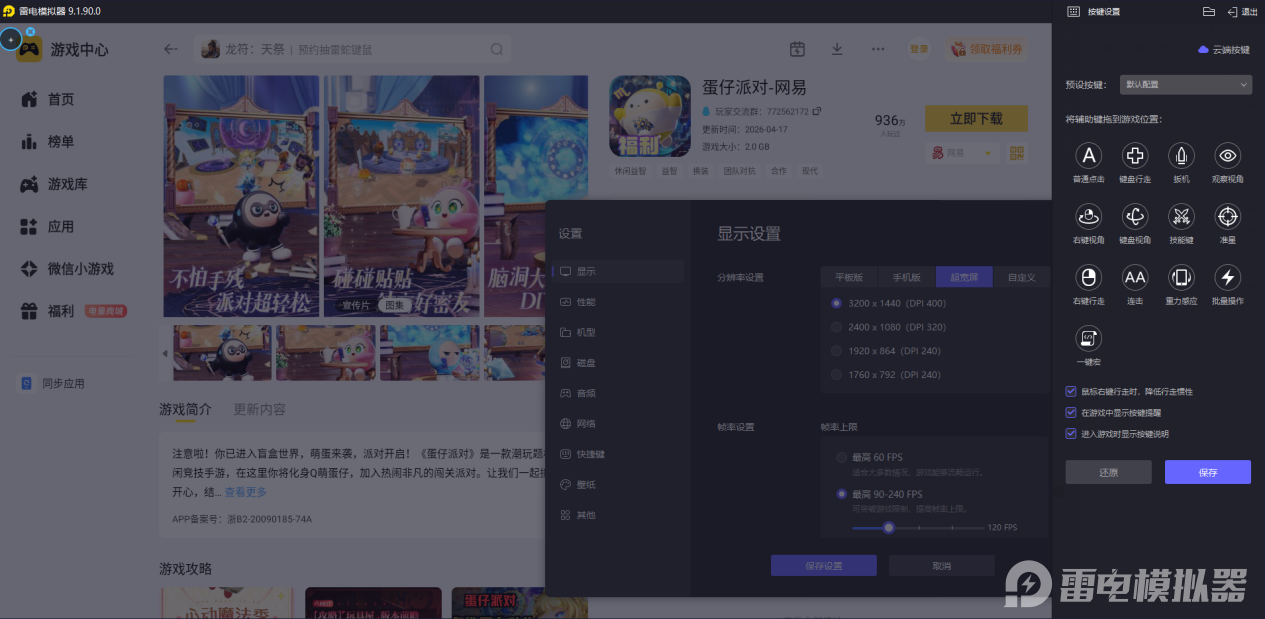Toggle 在游戏中显示按键提醒 checkbox
This screenshot has width=1265, height=619.
pyautogui.click(x=1071, y=412)
